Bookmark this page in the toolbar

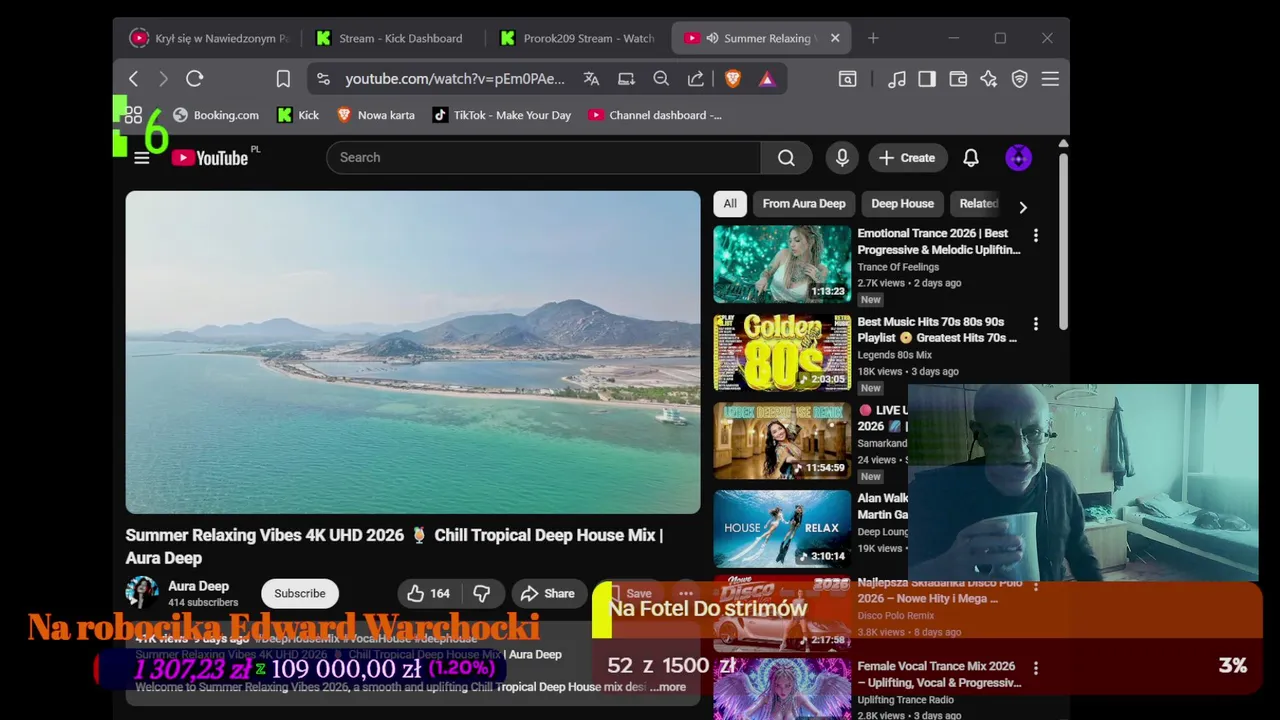[283, 79]
